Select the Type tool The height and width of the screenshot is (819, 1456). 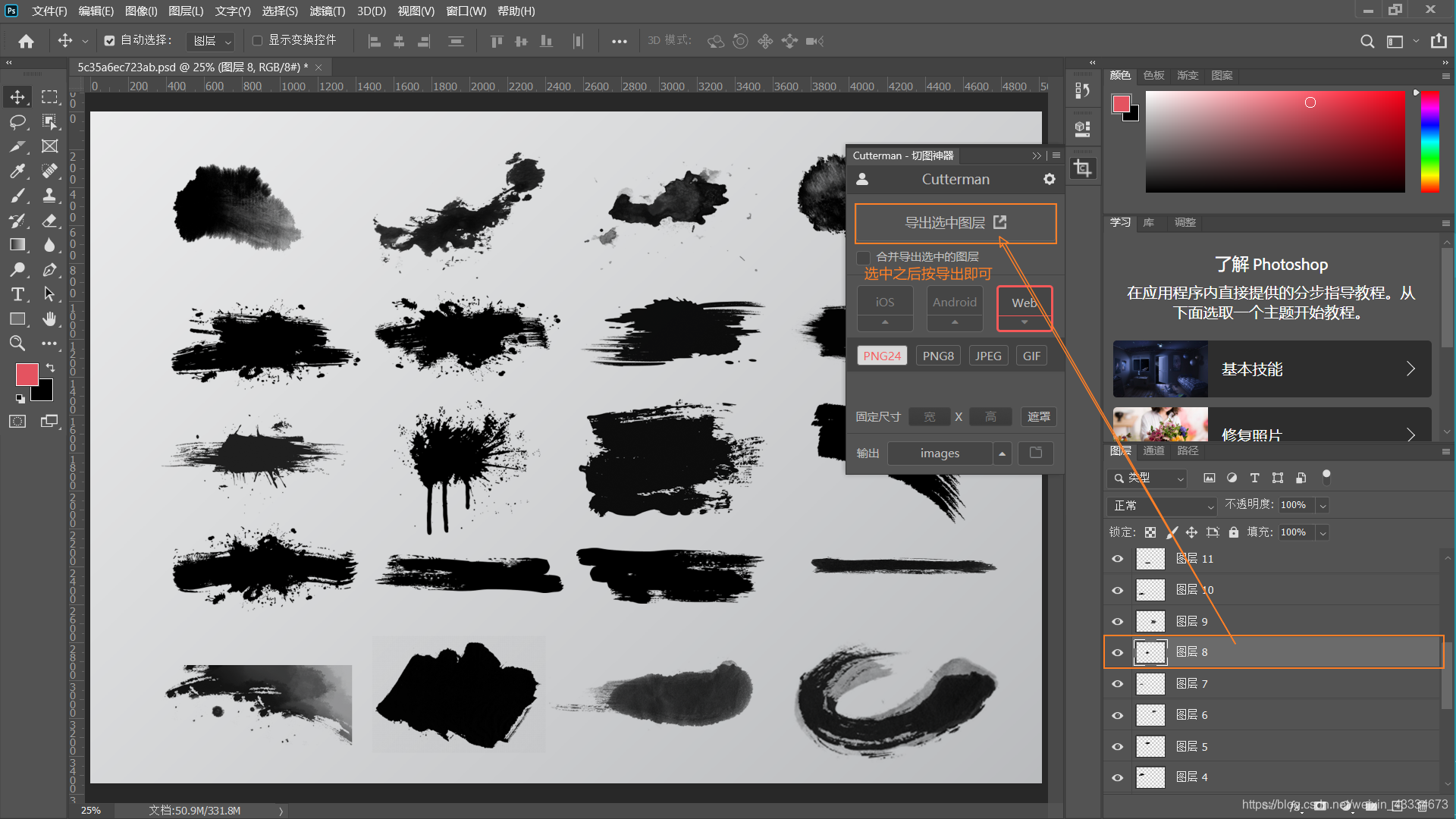tap(17, 294)
